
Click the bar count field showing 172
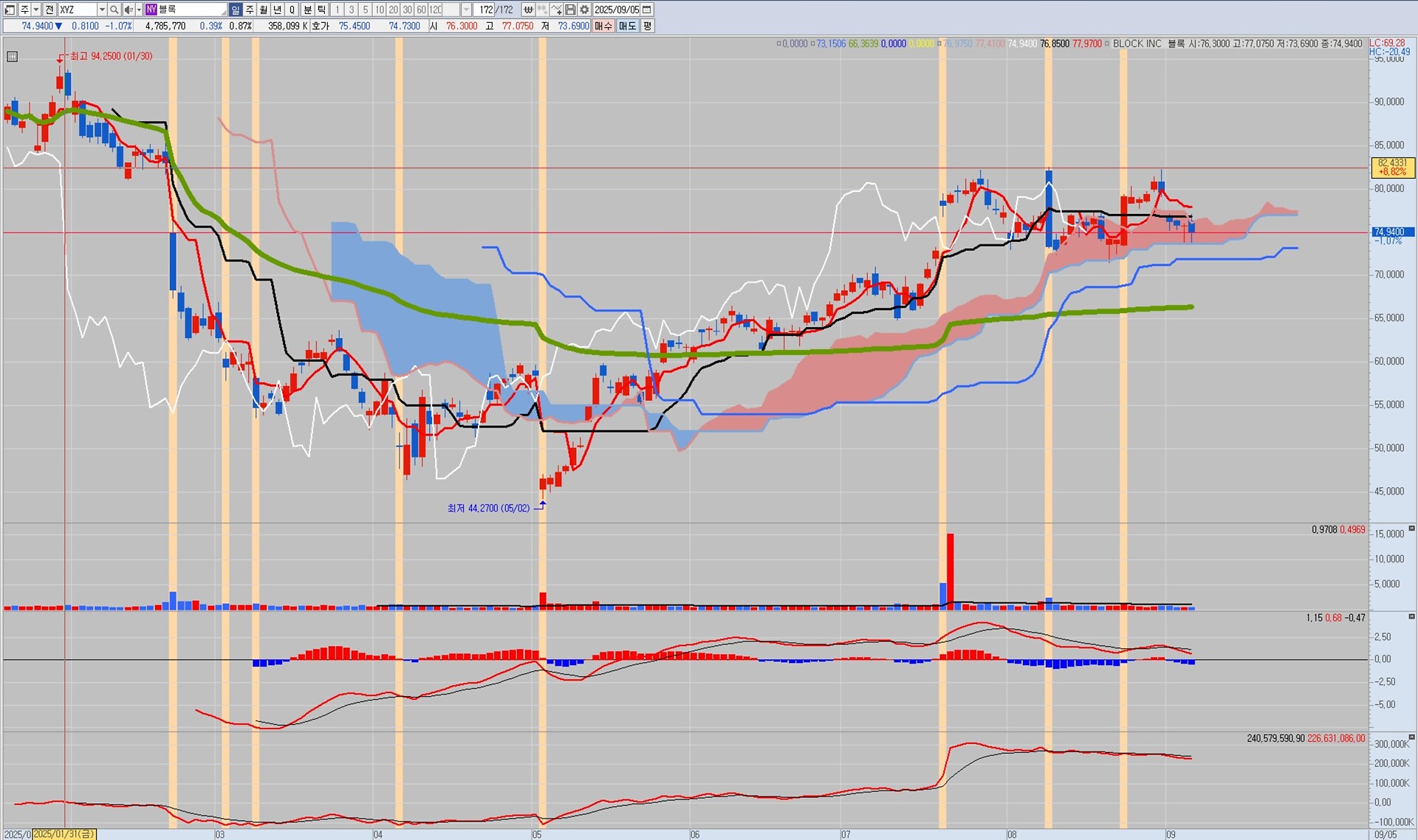(485, 10)
